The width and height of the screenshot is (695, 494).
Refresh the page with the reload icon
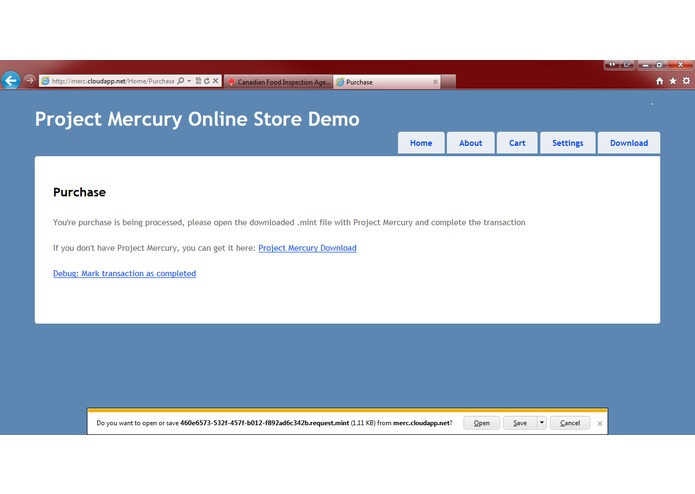pos(207,81)
